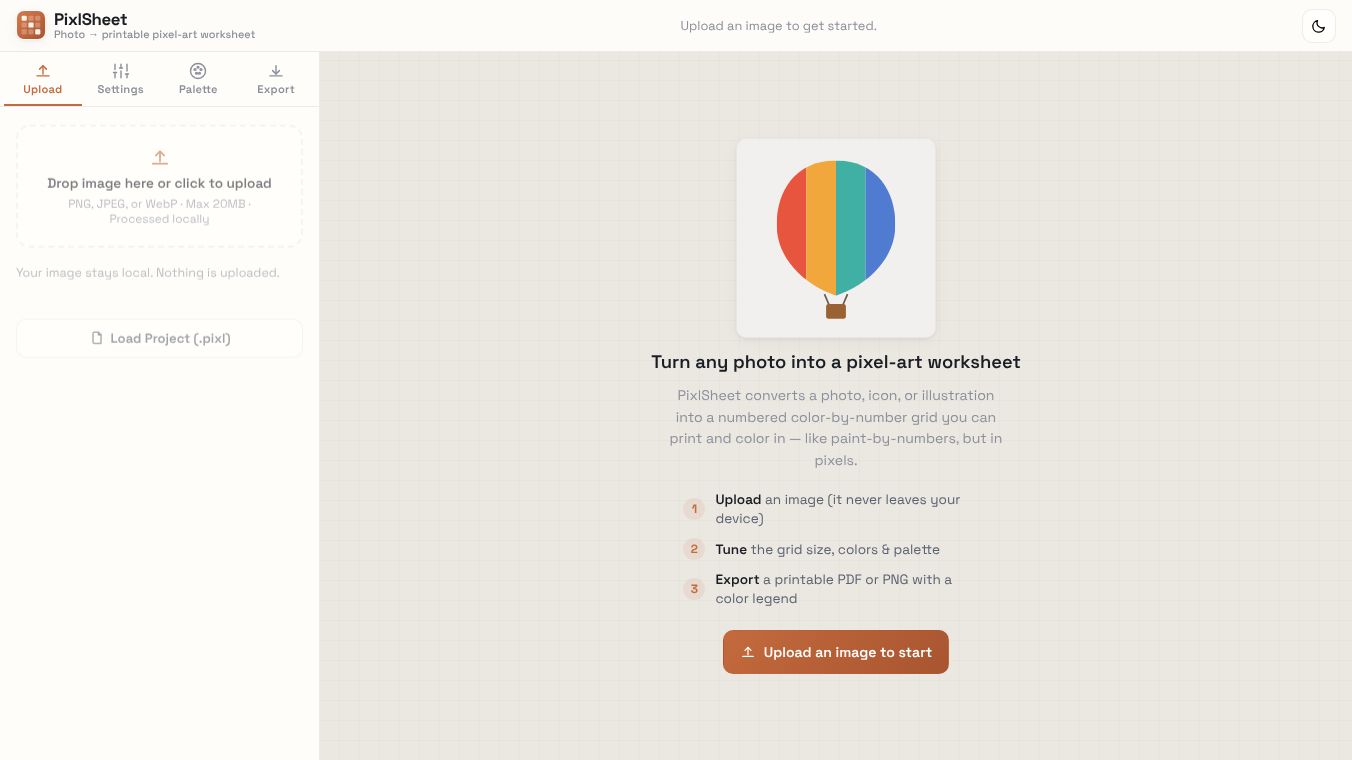Click the hot air balloon sample image
This screenshot has height=760, width=1352.
(x=836, y=238)
